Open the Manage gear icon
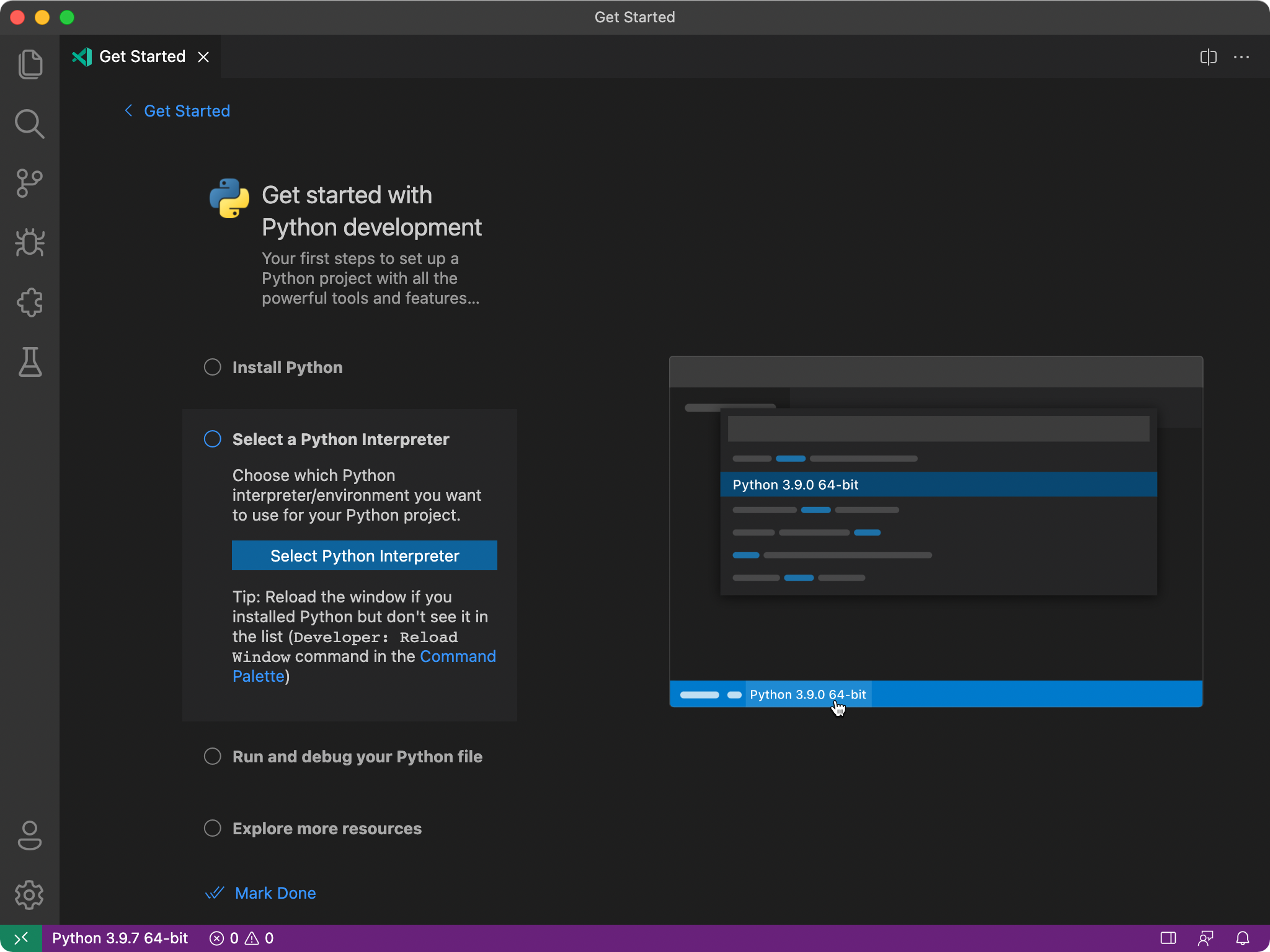 [30, 894]
